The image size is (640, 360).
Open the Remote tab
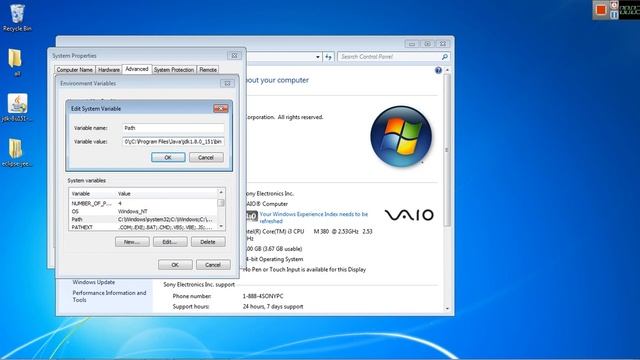pos(208,70)
